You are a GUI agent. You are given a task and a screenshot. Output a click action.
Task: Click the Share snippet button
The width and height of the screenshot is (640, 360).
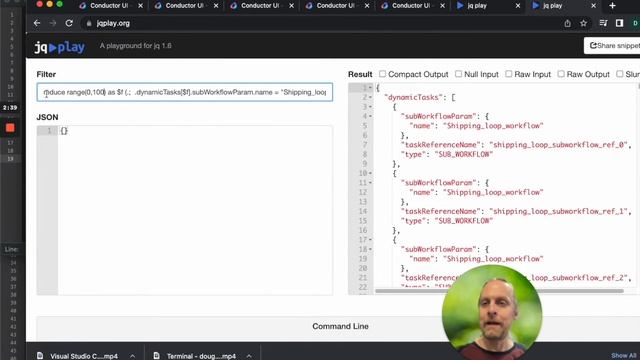[x=612, y=46]
